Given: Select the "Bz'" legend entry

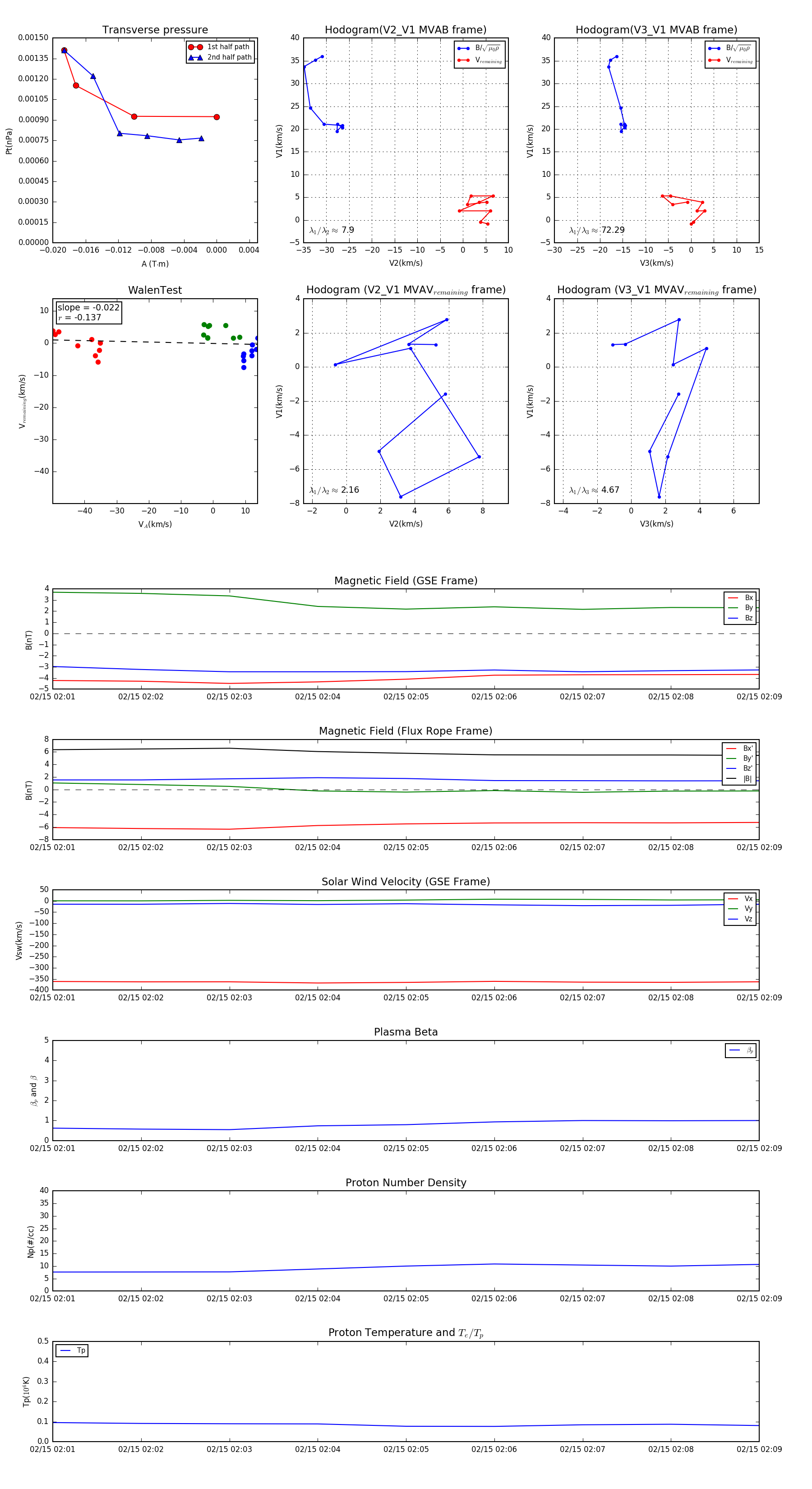Looking at the screenshot, I should [x=740, y=768].
